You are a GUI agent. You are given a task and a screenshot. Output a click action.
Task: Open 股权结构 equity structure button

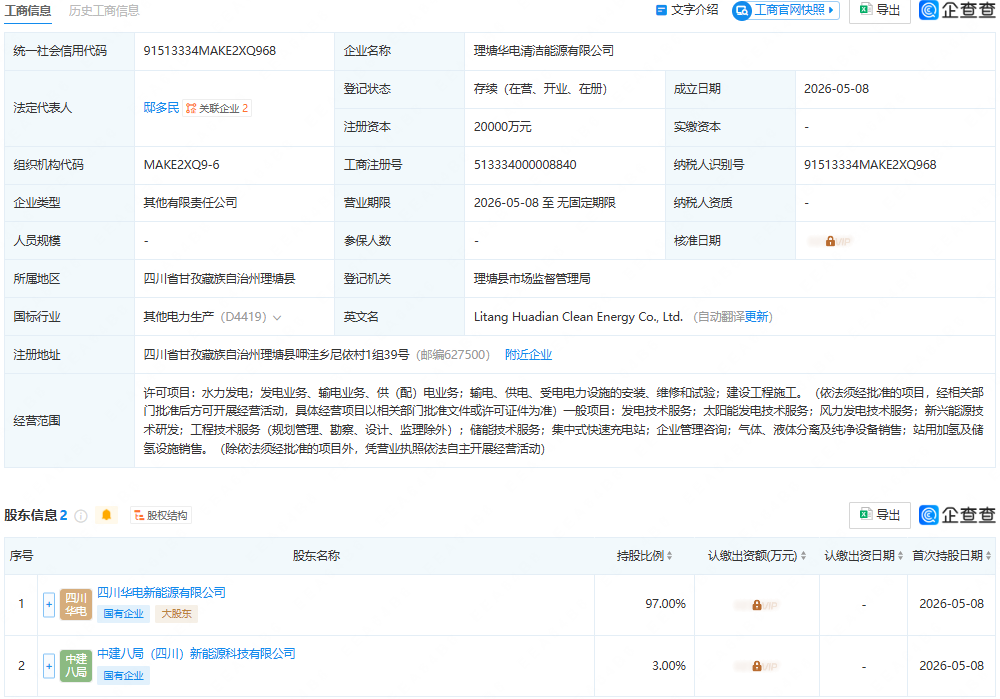click(161, 515)
